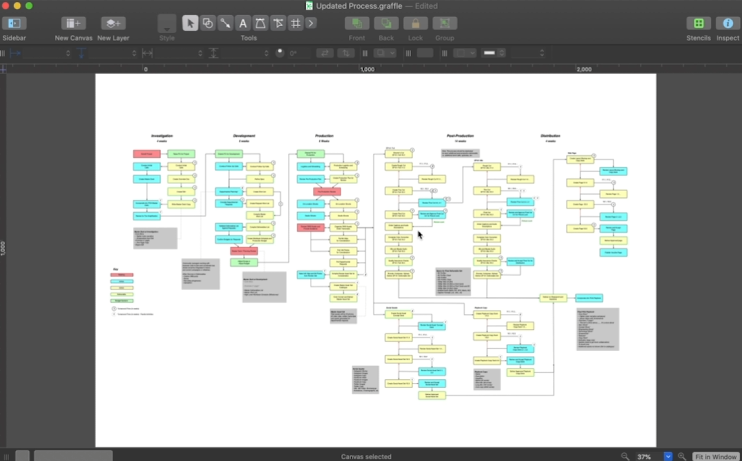Open the Stencils panel
Screen dimensions: 742x461
(699, 23)
